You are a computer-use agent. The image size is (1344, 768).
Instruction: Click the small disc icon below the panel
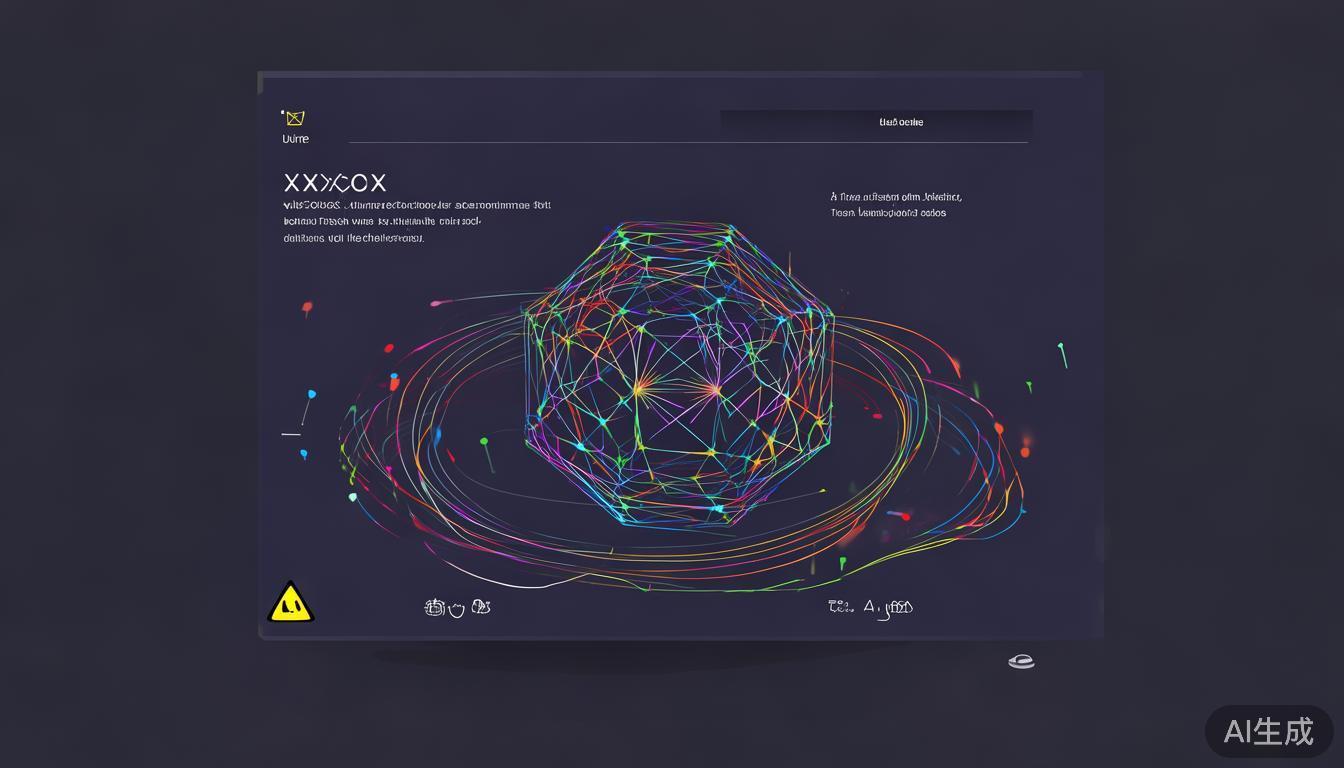click(x=1021, y=661)
